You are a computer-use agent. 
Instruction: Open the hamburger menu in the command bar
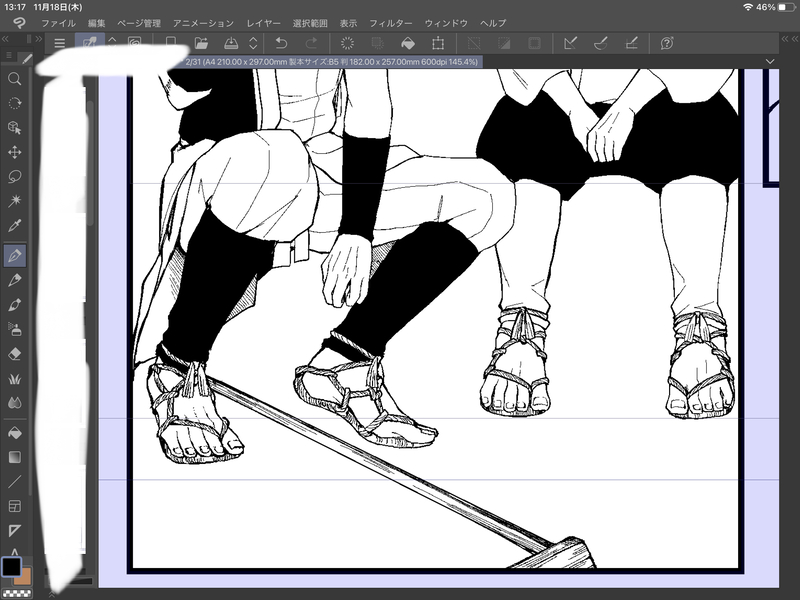pos(60,43)
